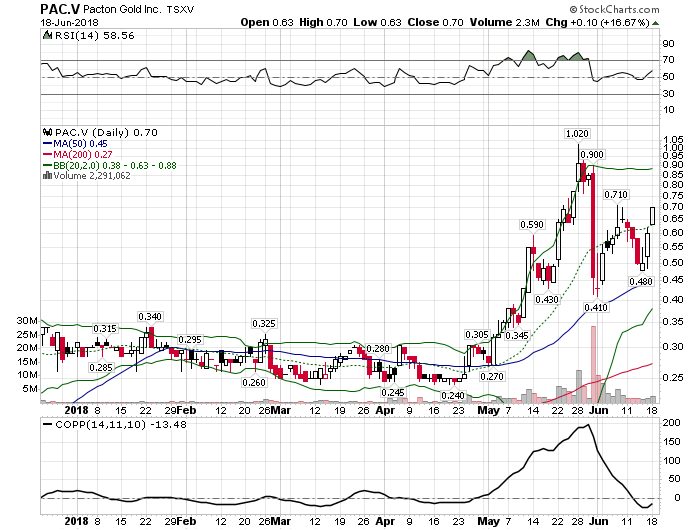
Task: Click the Close 0.70 value
Action: point(435,22)
